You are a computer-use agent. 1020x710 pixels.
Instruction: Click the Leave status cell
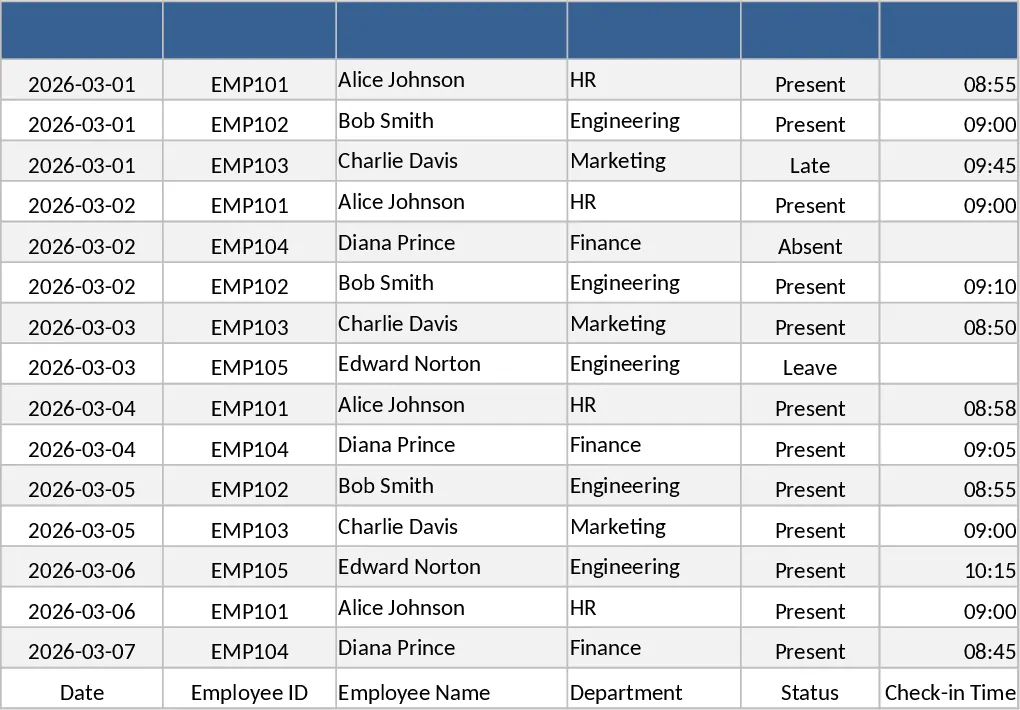click(x=810, y=364)
